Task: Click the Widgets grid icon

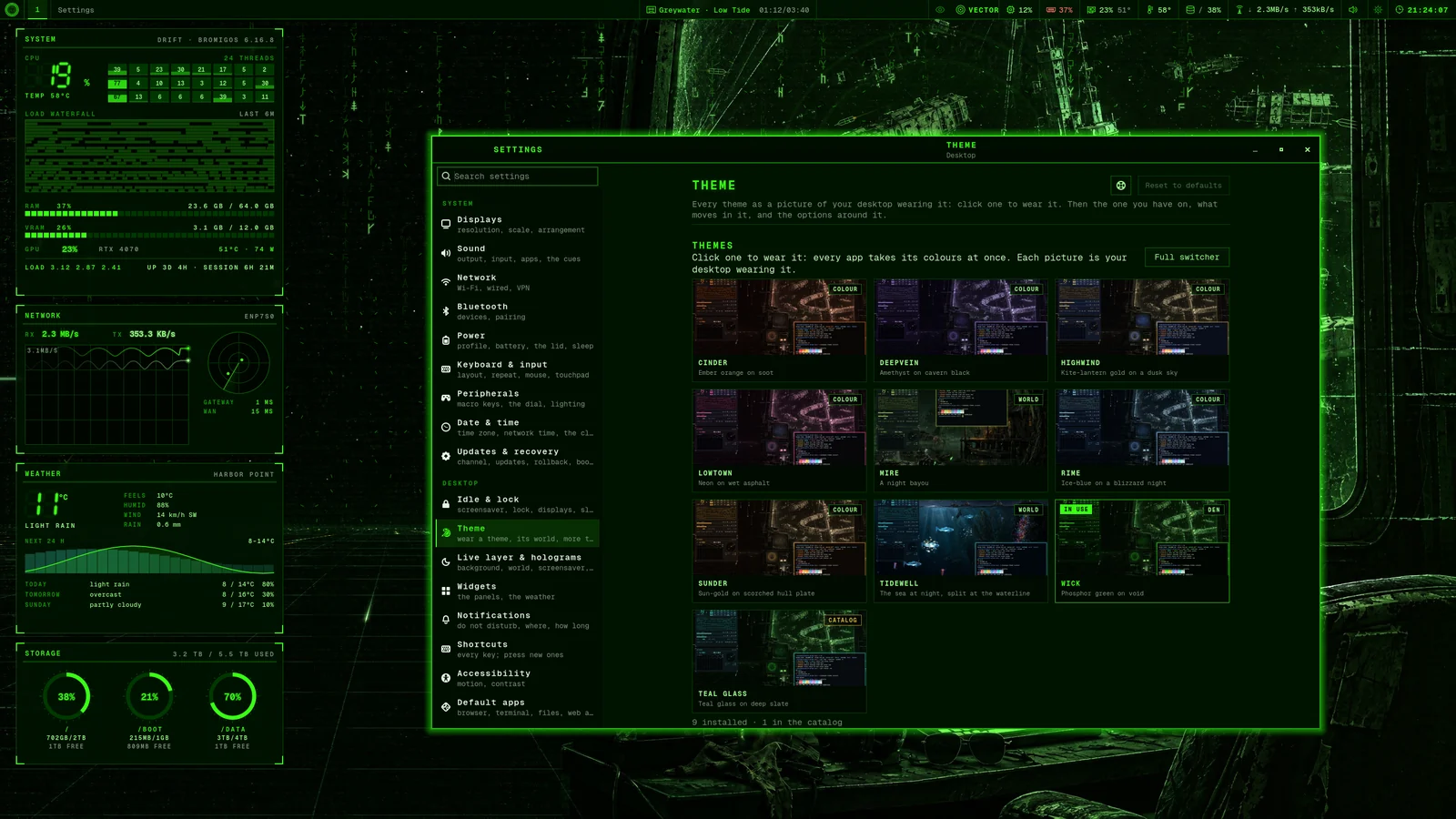Action: (x=446, y=591)
